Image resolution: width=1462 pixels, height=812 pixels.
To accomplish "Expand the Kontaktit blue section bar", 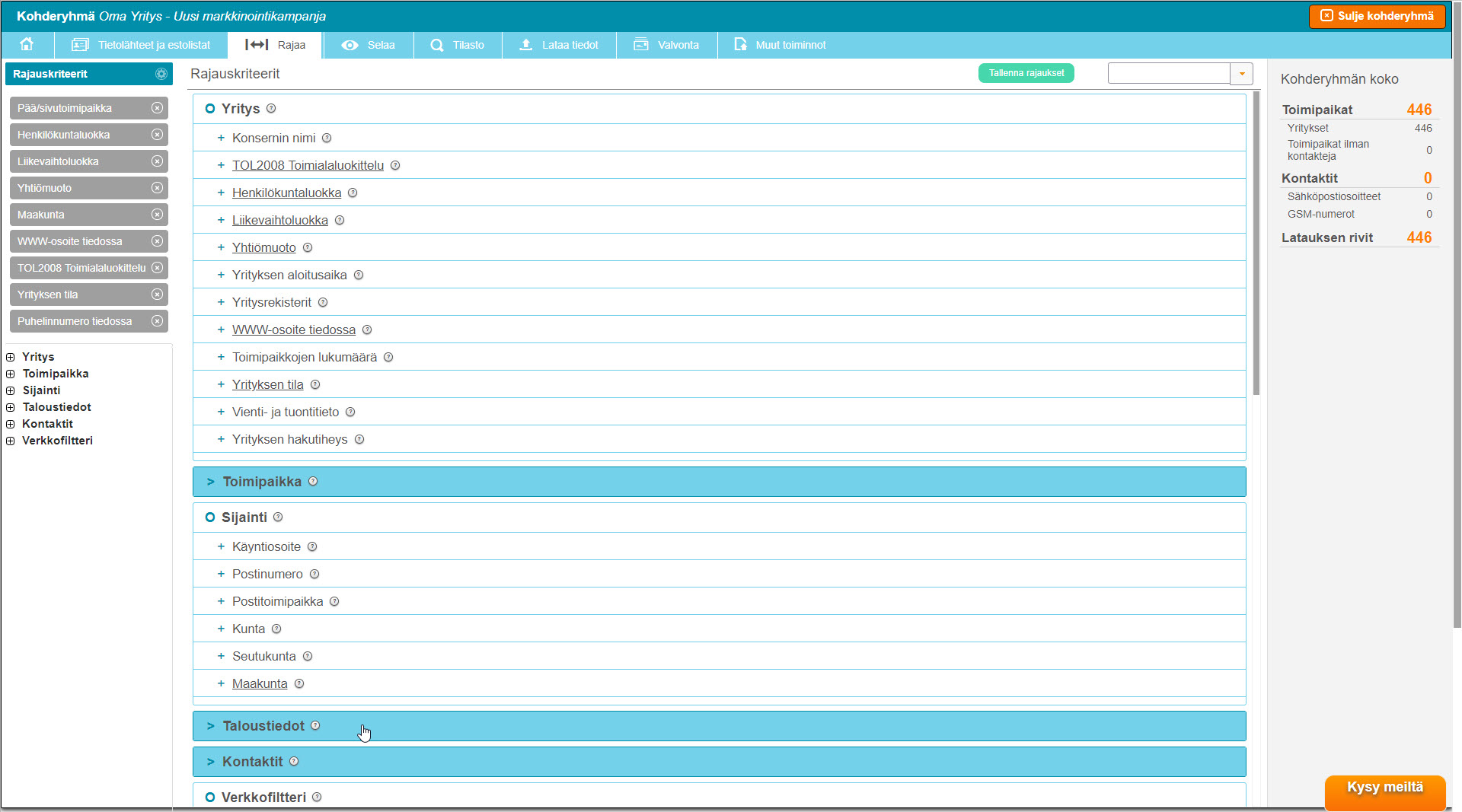I will 719,762.
